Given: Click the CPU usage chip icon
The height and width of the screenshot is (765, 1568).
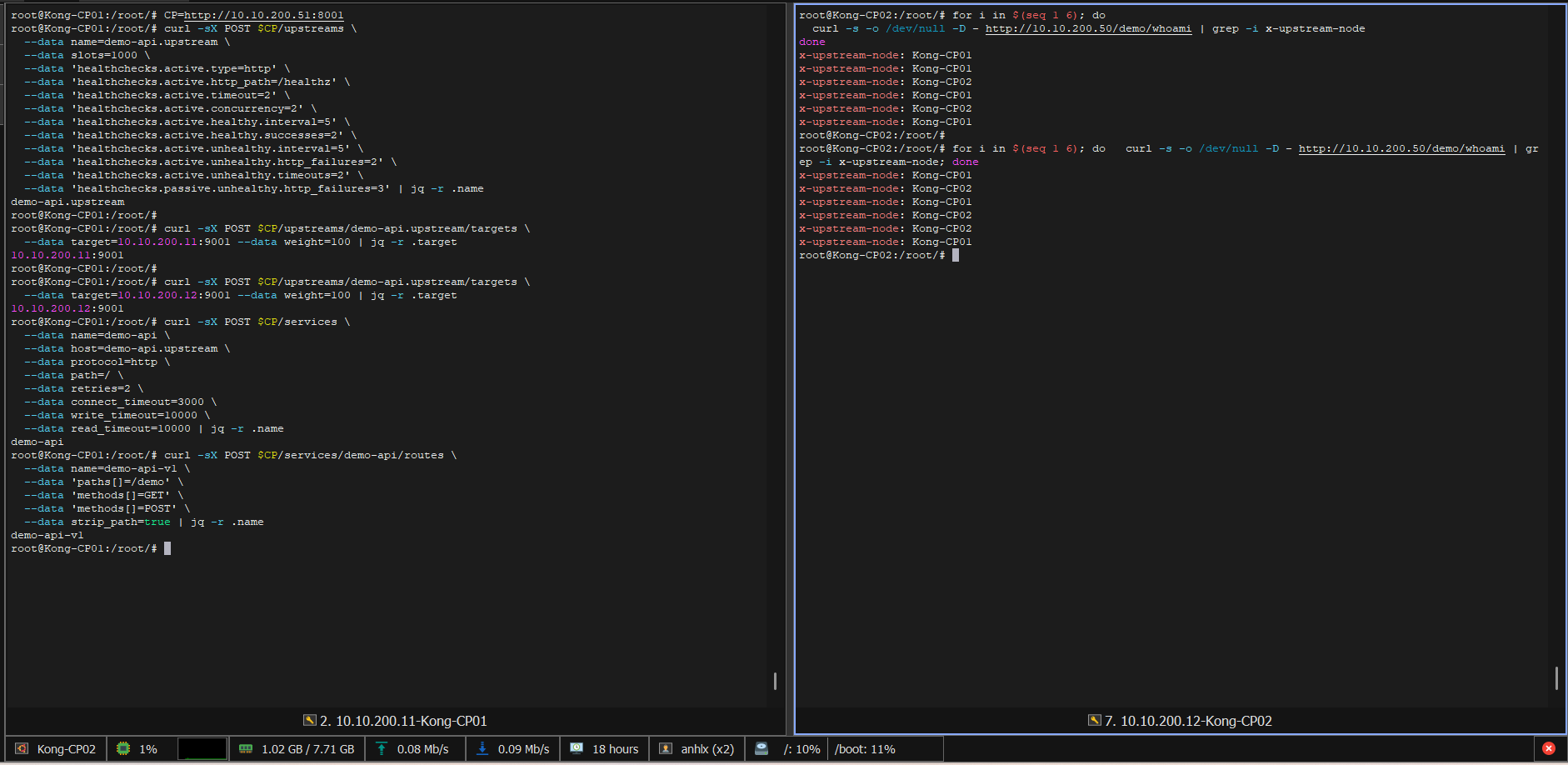Looking at the screenshot, I should pos(123,749).
